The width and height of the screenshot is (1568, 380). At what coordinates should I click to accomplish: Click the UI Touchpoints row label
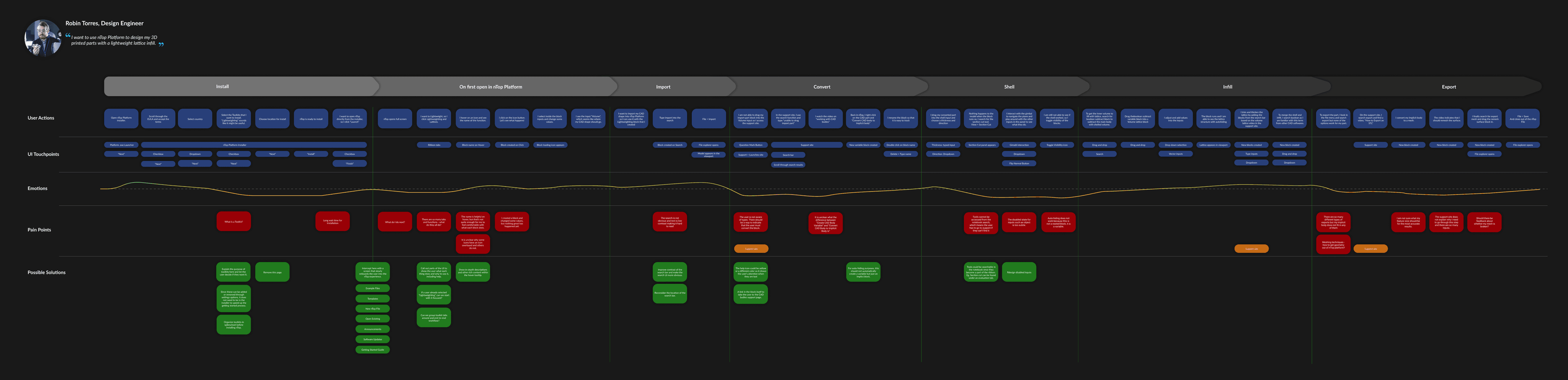[x=43, y=154]
